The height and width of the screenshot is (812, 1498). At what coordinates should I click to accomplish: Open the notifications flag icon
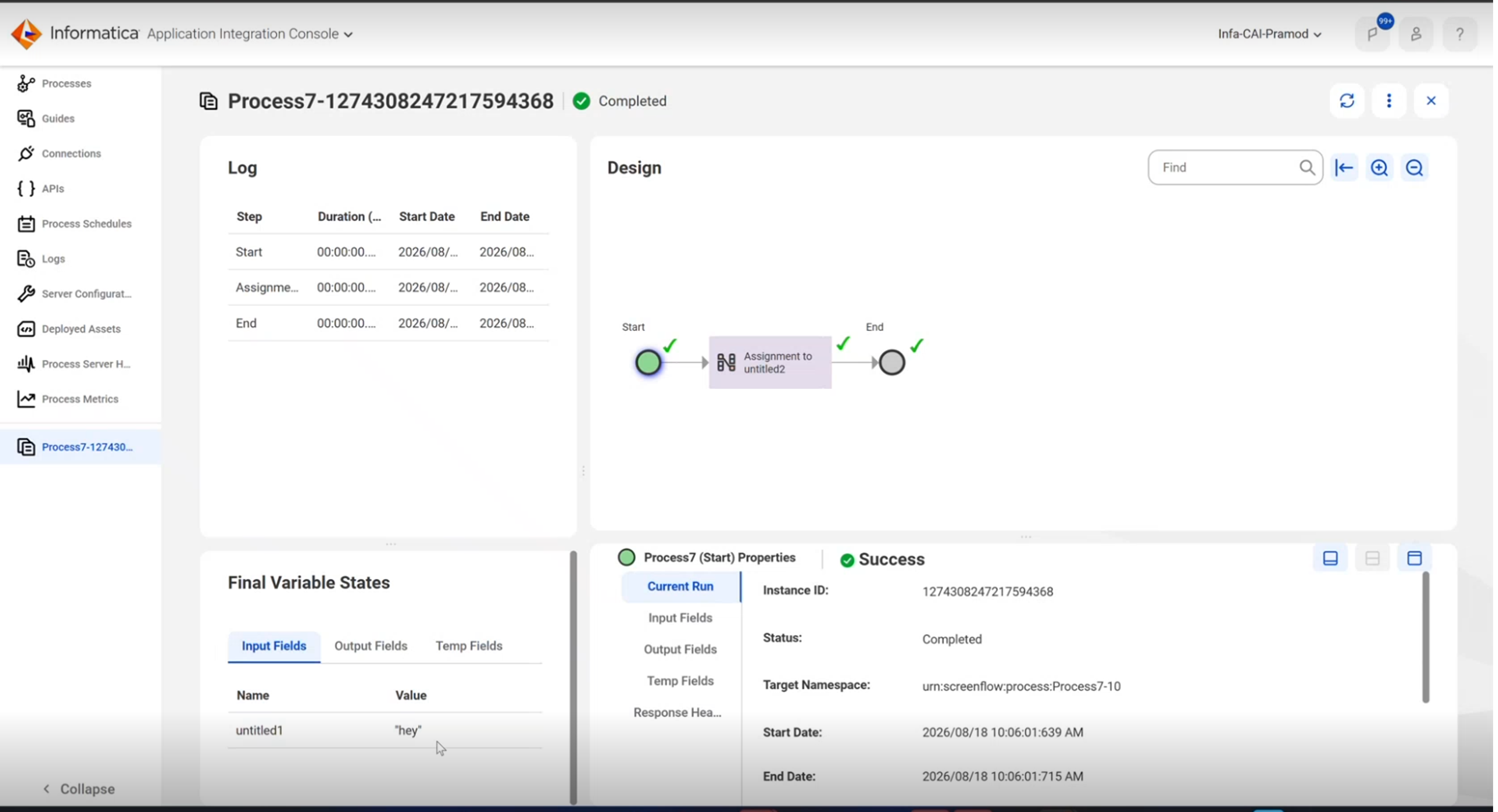[1373, 34]
